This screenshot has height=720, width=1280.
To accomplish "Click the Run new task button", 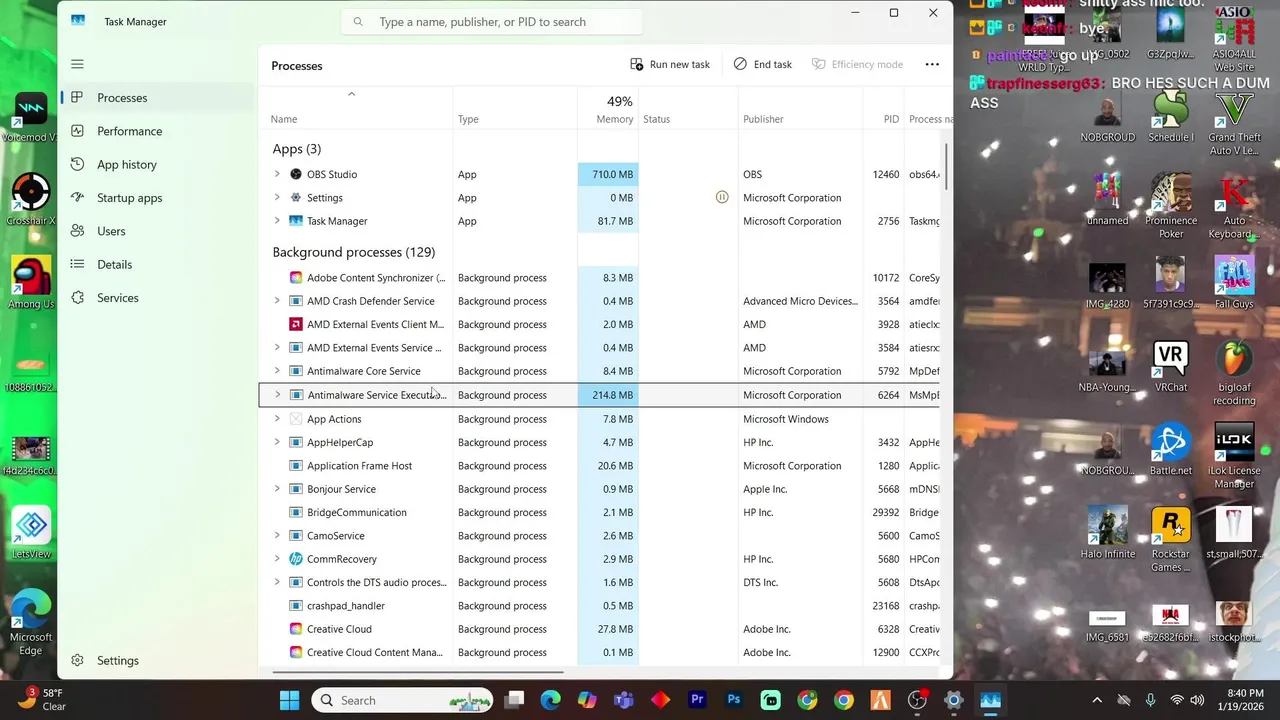I will coord(670,64).
